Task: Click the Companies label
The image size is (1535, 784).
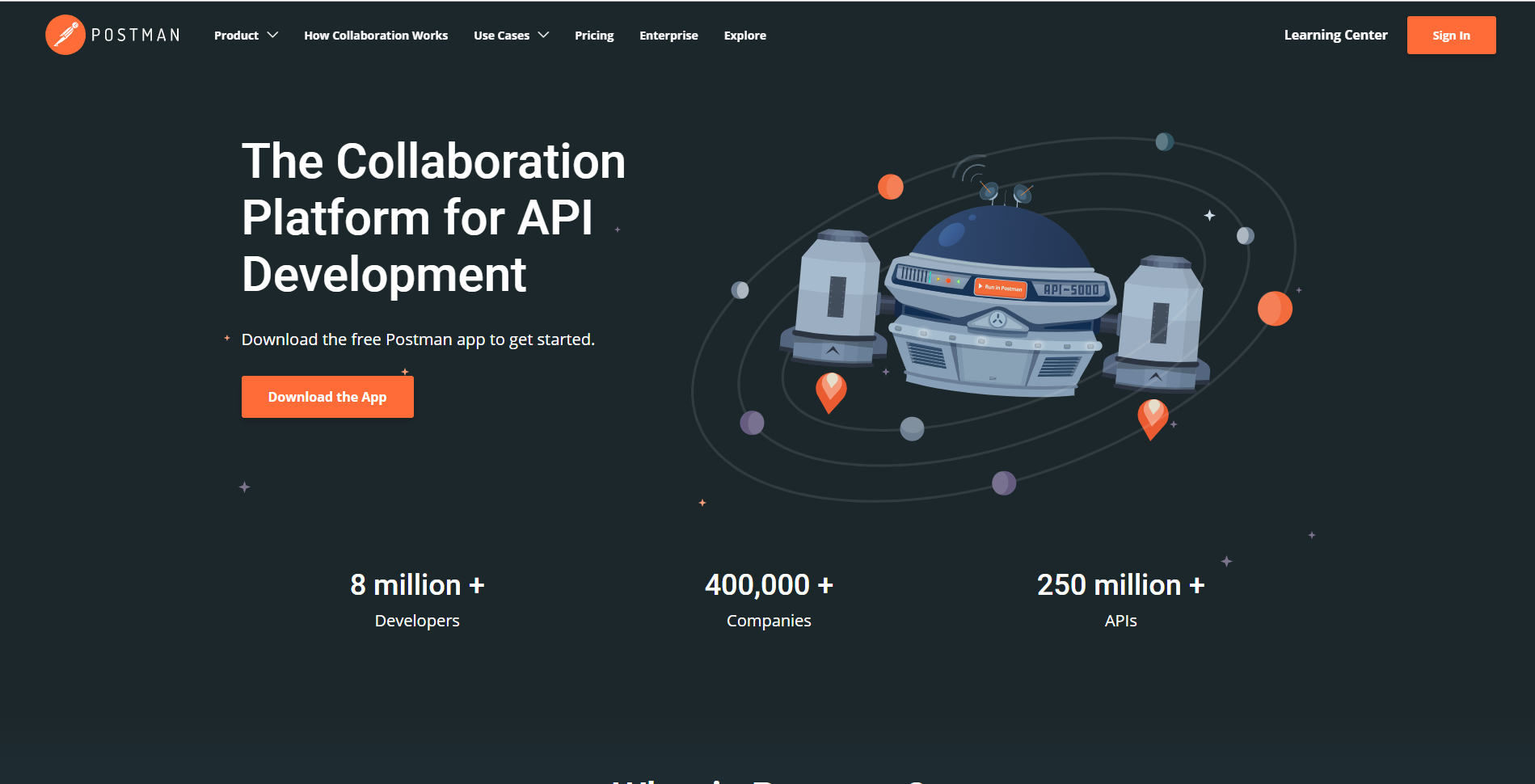Action: [769, 621]
